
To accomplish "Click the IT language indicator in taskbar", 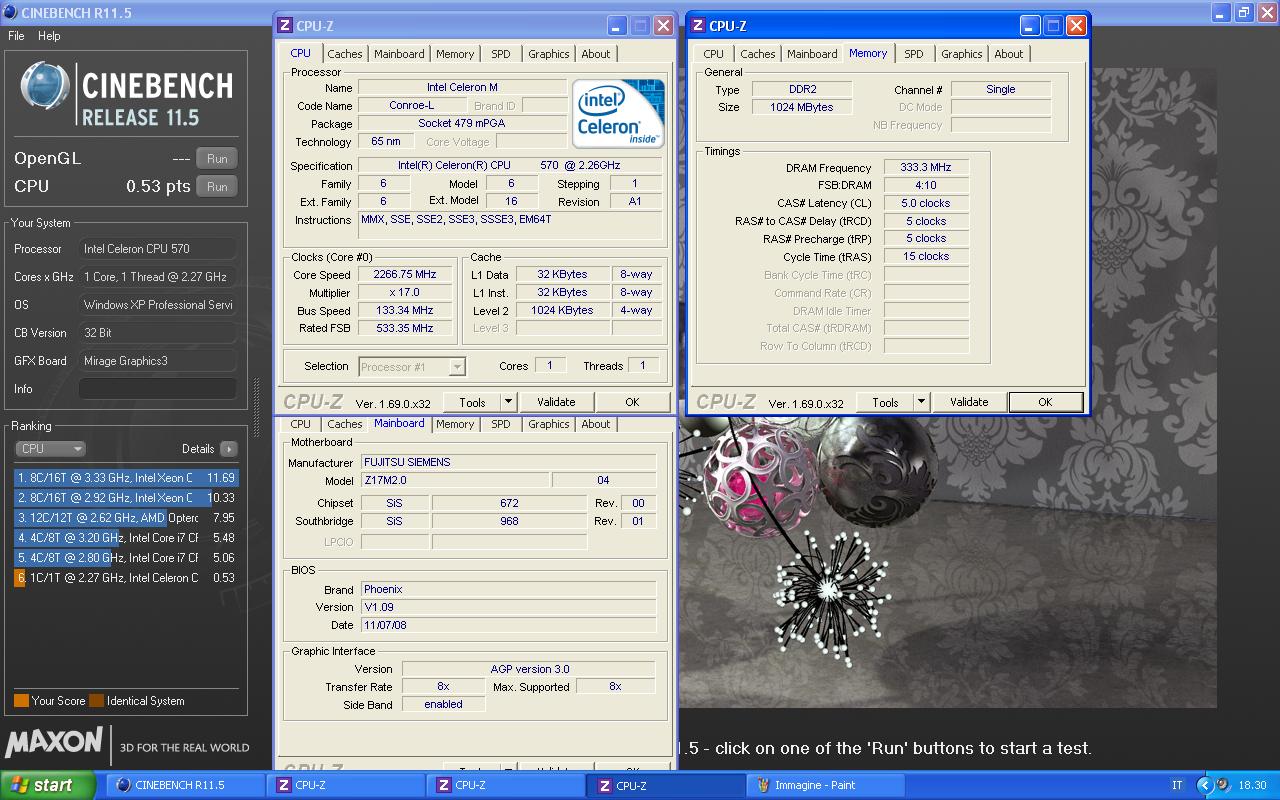I will click(1177, 785).
